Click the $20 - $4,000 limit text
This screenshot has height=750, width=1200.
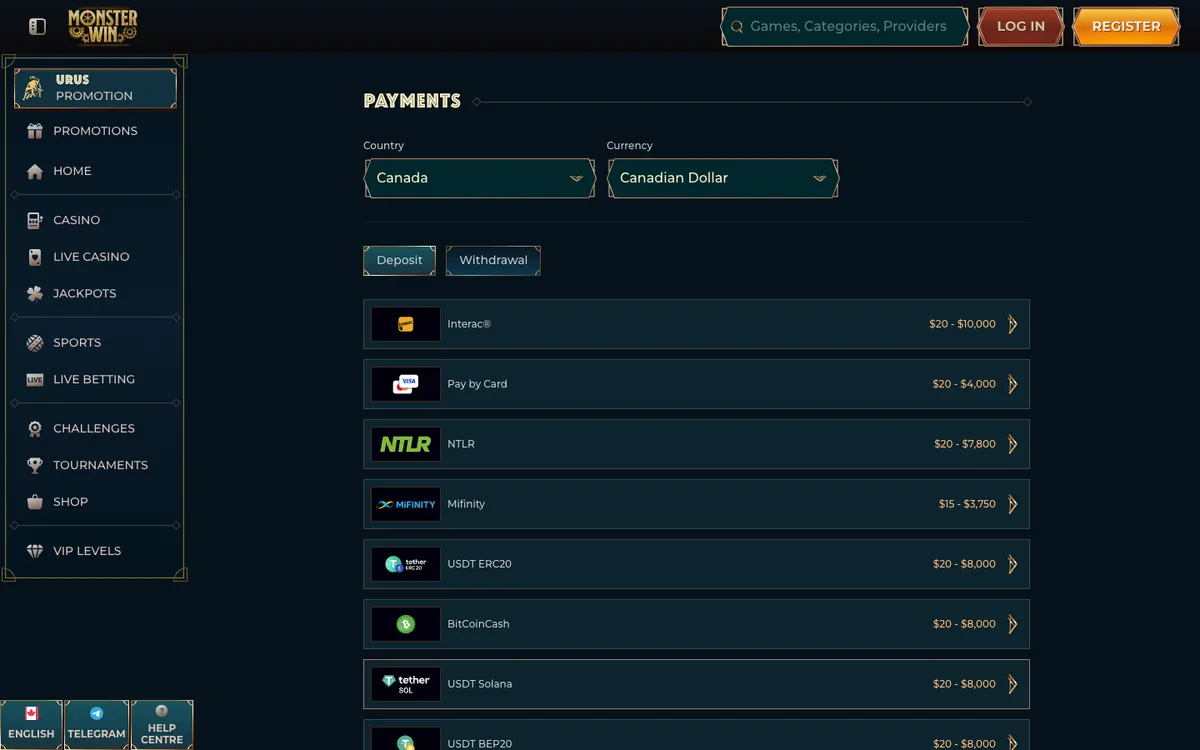click(x=964, y=384)
